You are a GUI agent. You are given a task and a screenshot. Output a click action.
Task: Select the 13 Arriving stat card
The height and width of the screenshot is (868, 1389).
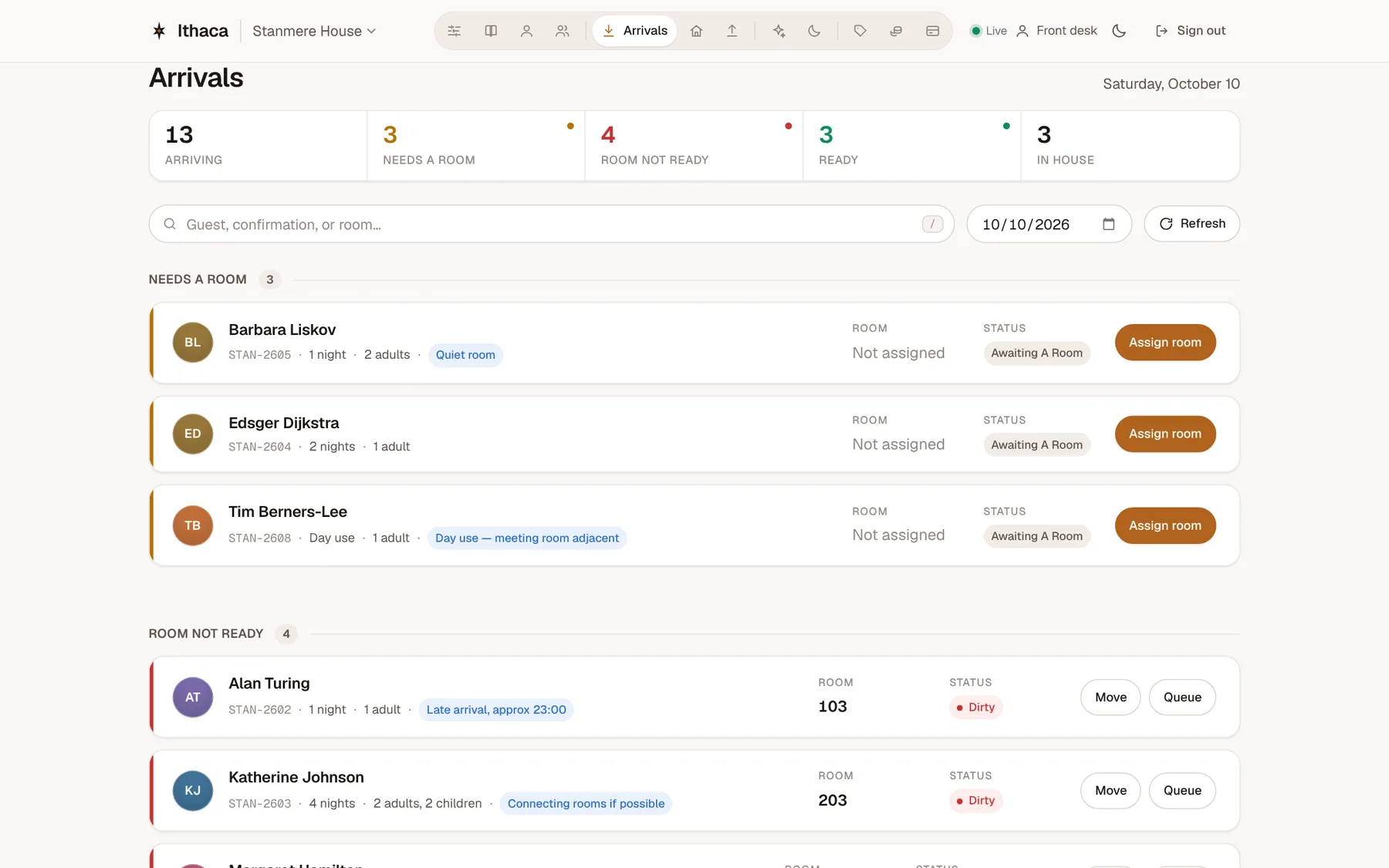258,146
